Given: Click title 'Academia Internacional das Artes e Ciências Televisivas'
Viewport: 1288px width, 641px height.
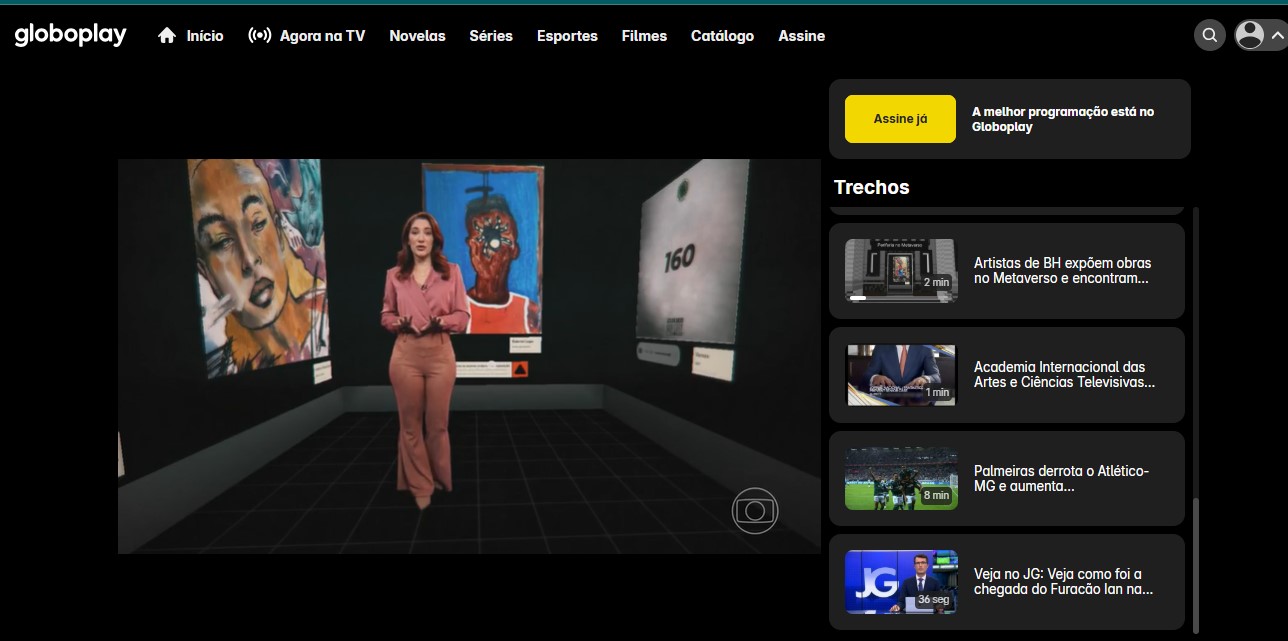Looking at the screenshot, I should [1064, 374].
